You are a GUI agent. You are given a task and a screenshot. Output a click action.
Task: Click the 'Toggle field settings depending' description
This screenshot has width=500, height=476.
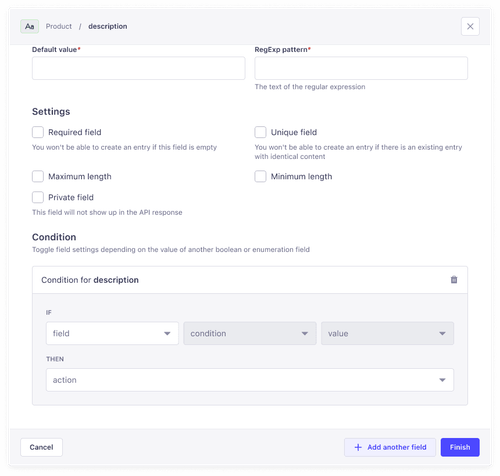(x=171, y=250)
